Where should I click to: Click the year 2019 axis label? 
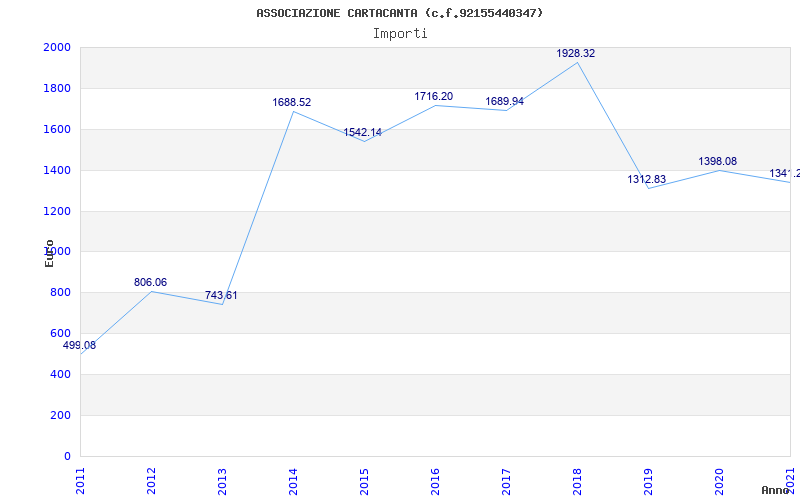647,482
